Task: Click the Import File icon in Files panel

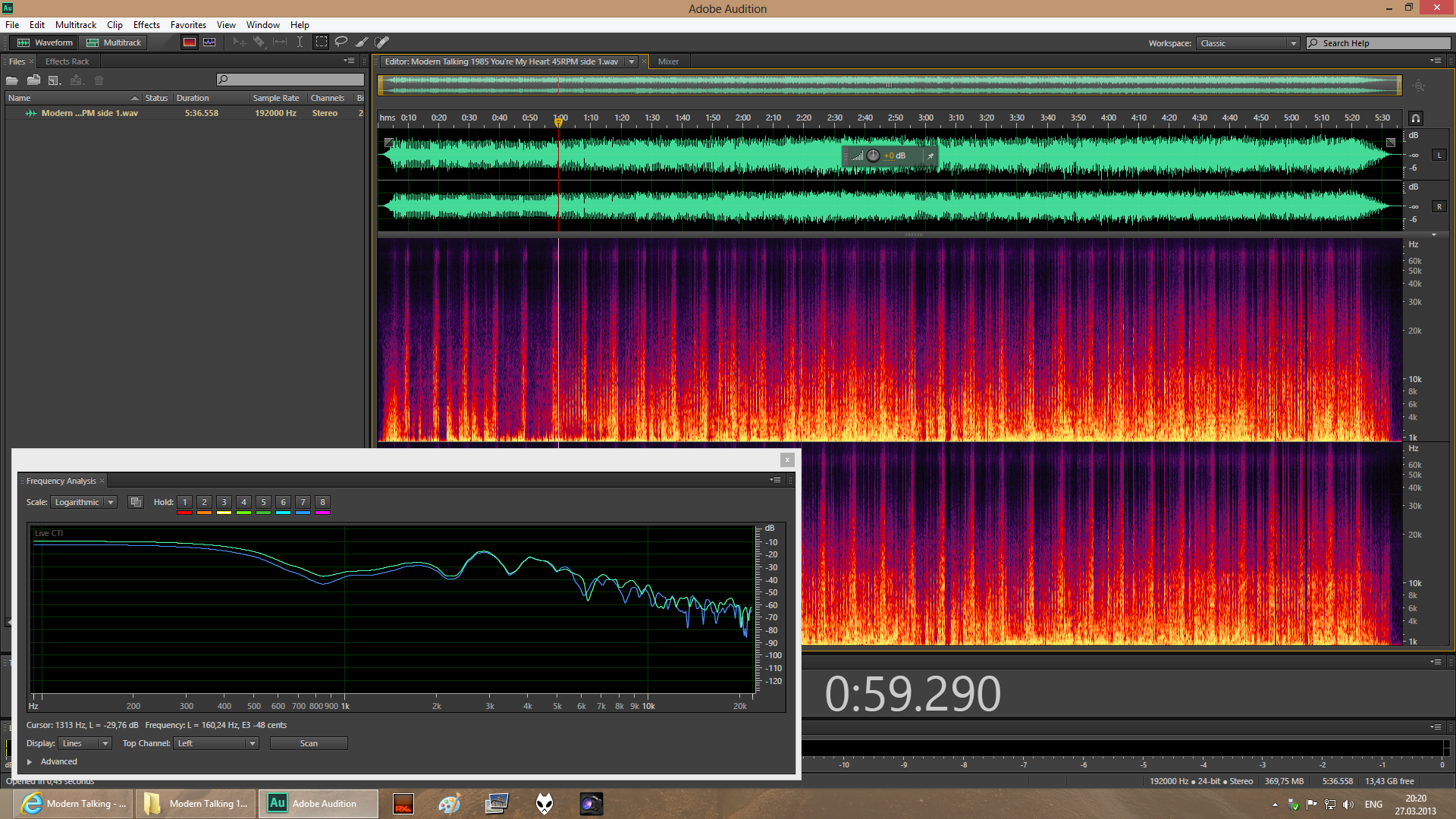Action: [33, 80]
